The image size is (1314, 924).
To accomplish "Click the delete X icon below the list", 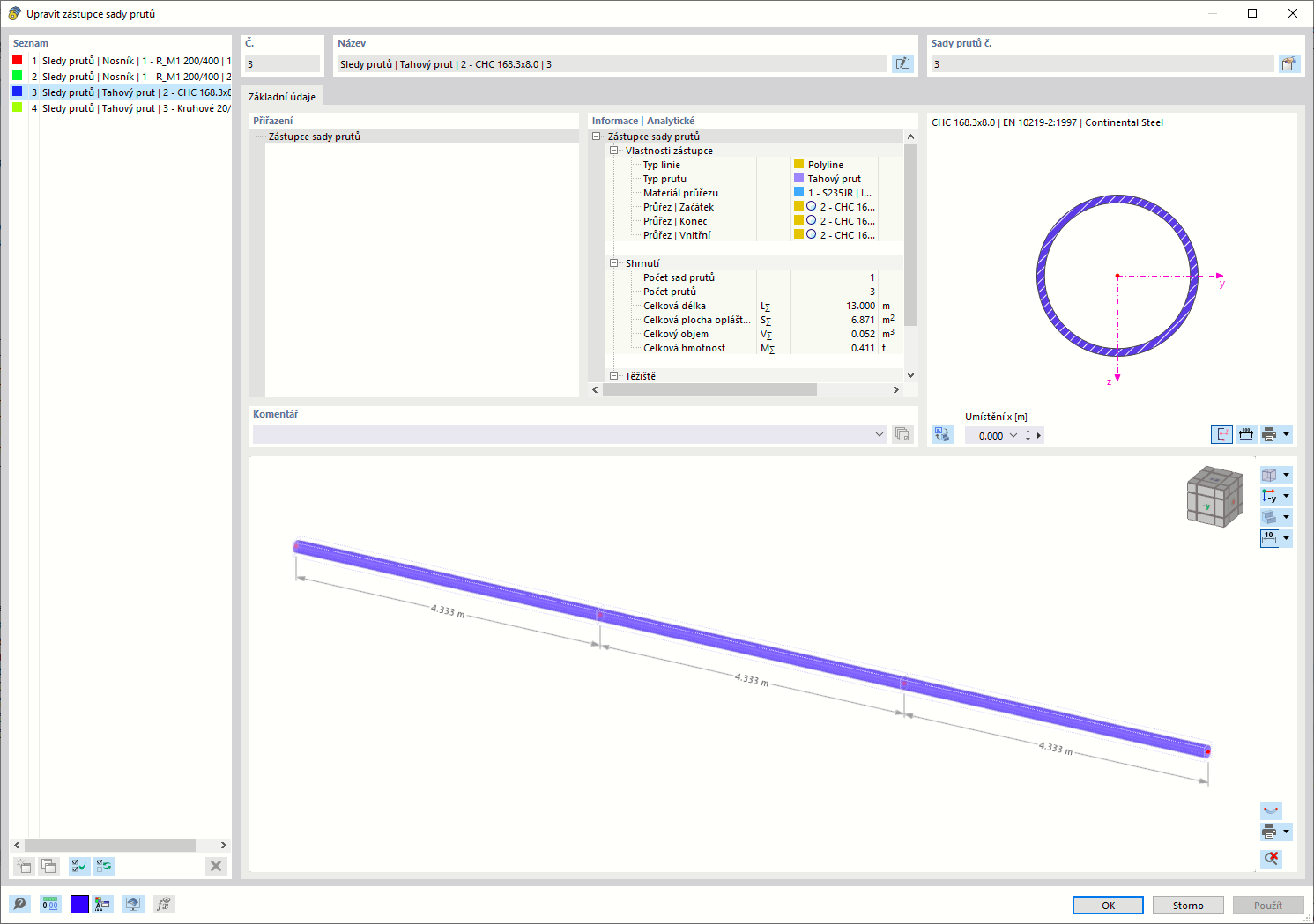I will coord(216,866).
